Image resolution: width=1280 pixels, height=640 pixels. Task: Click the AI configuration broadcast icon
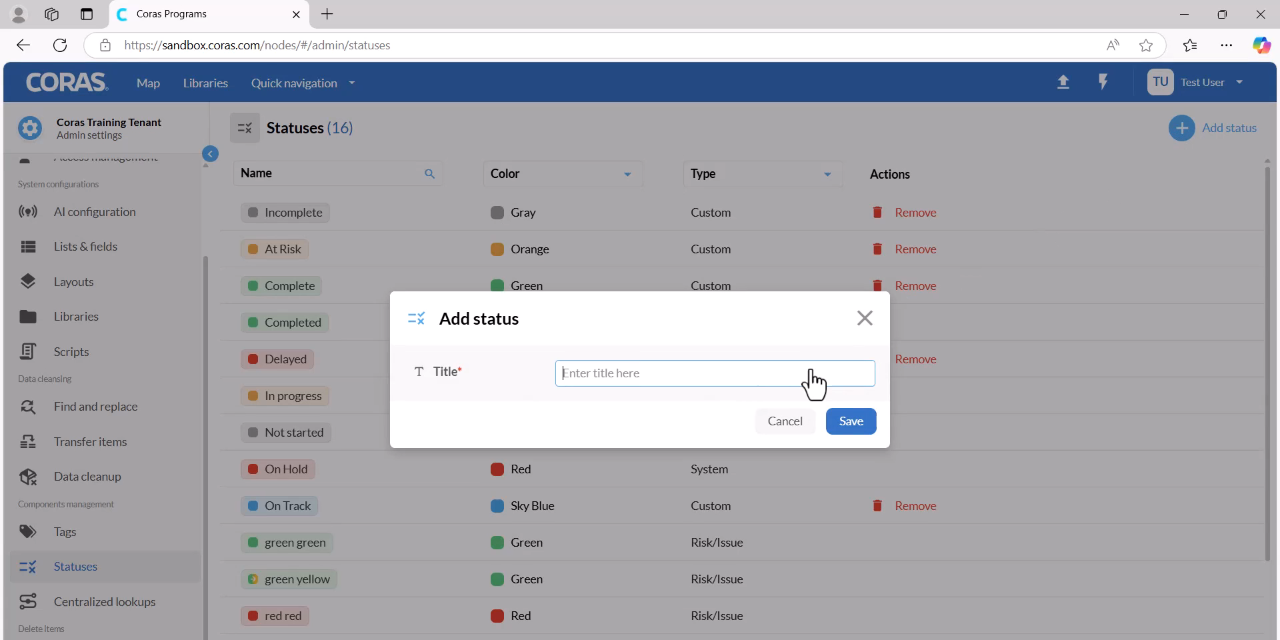pyautogui.click(x=28, y=212)
